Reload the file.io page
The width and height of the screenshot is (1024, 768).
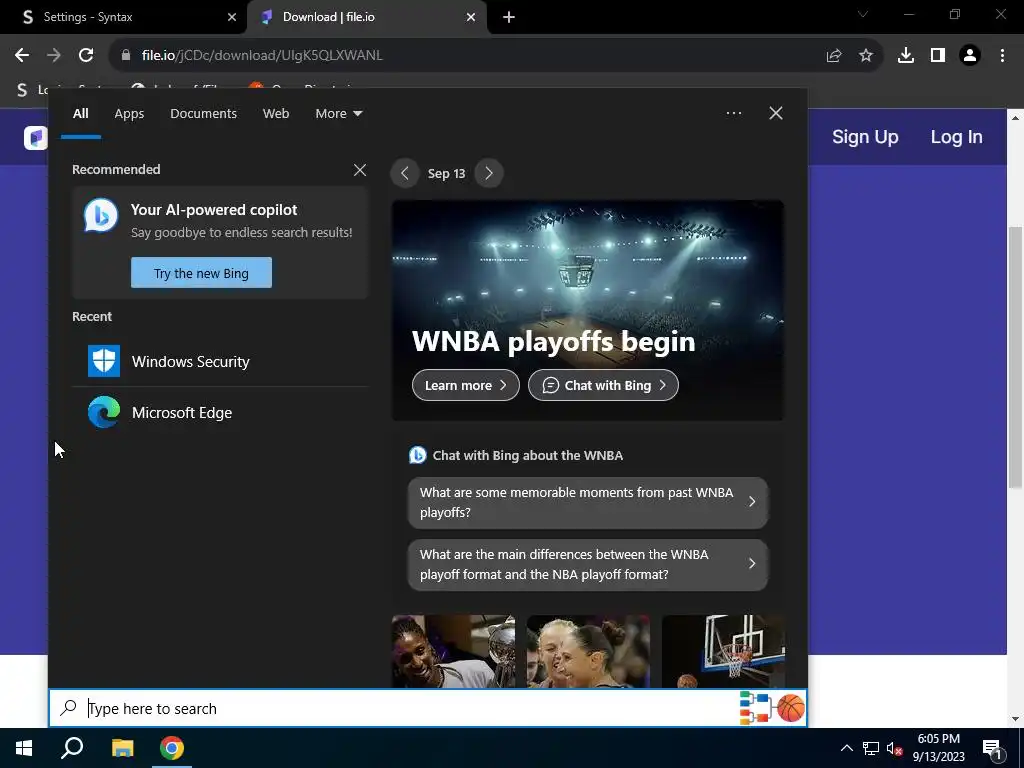click(86, 56)
